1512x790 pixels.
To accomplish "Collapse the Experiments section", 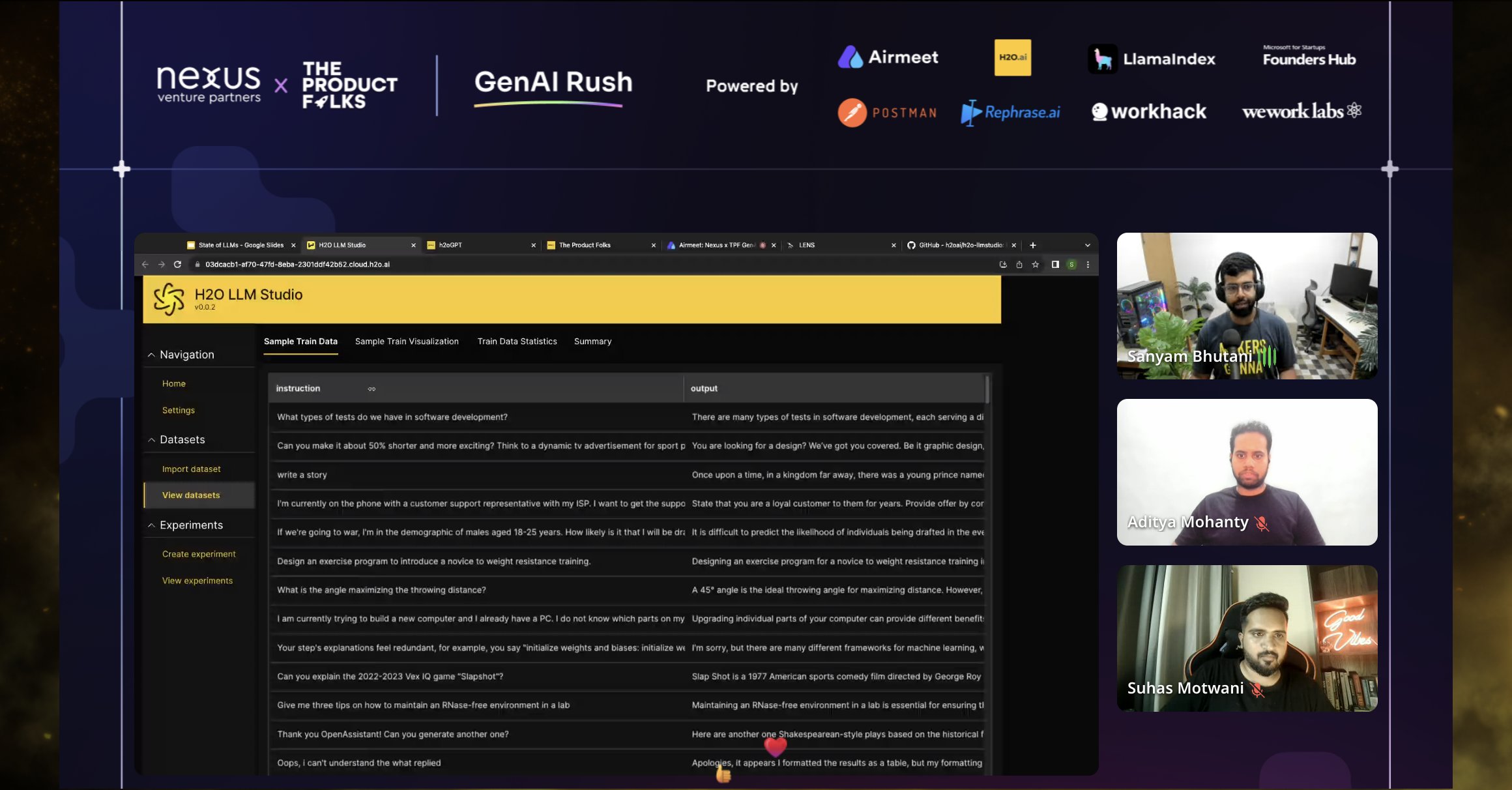I will tap(151, 525).
